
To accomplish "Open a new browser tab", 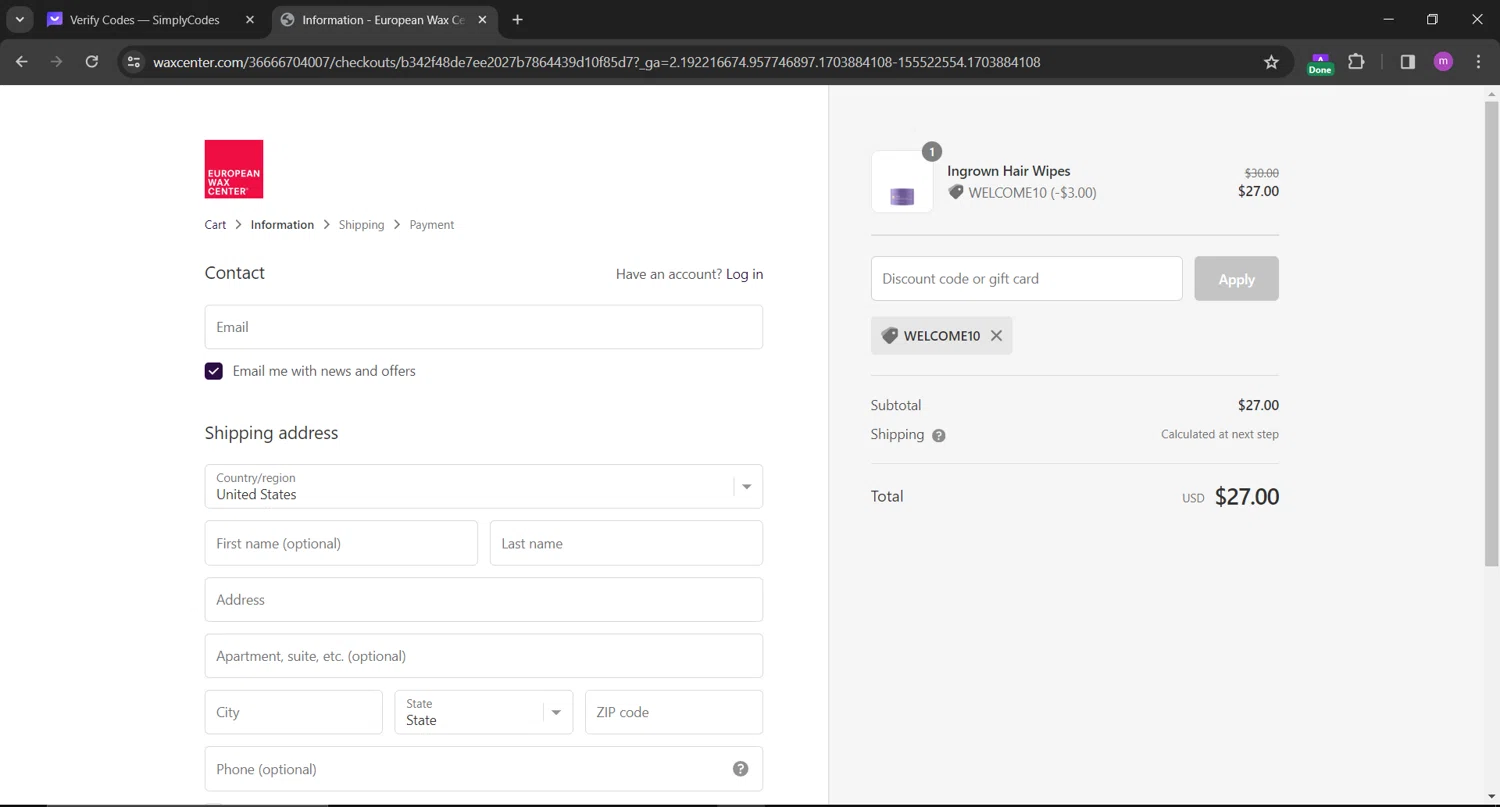I will (517, 20).
